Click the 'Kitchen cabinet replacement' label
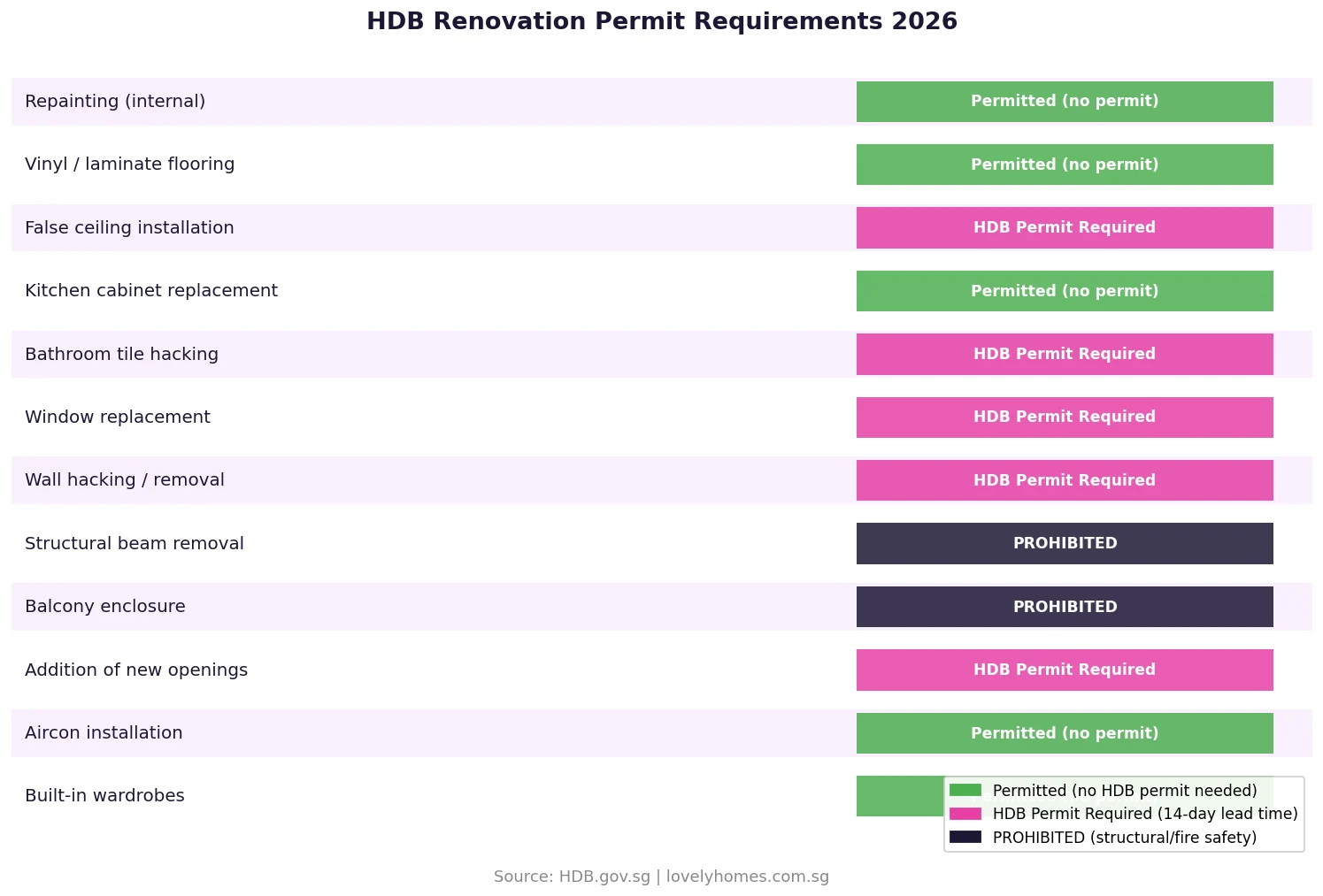The image size is (1323, 896). [x=151, y=291]
